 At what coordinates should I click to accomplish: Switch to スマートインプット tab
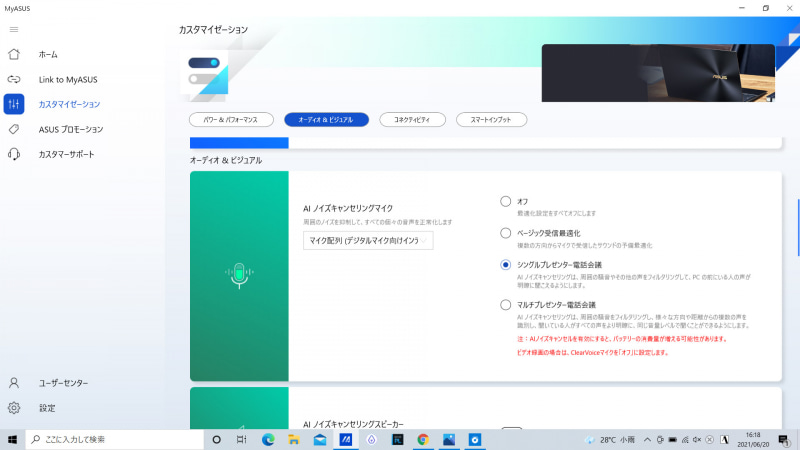click(x=491, y=119)
